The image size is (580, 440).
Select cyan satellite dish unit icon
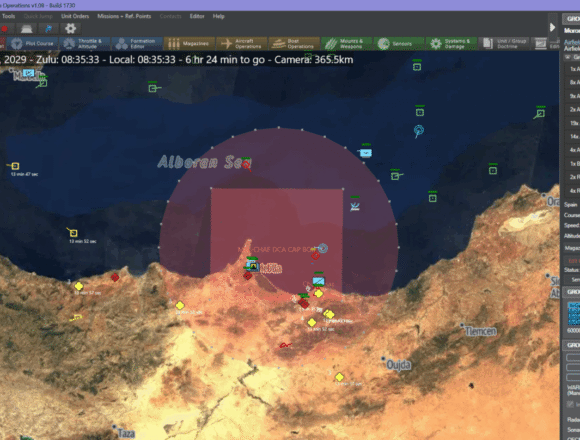418,131
